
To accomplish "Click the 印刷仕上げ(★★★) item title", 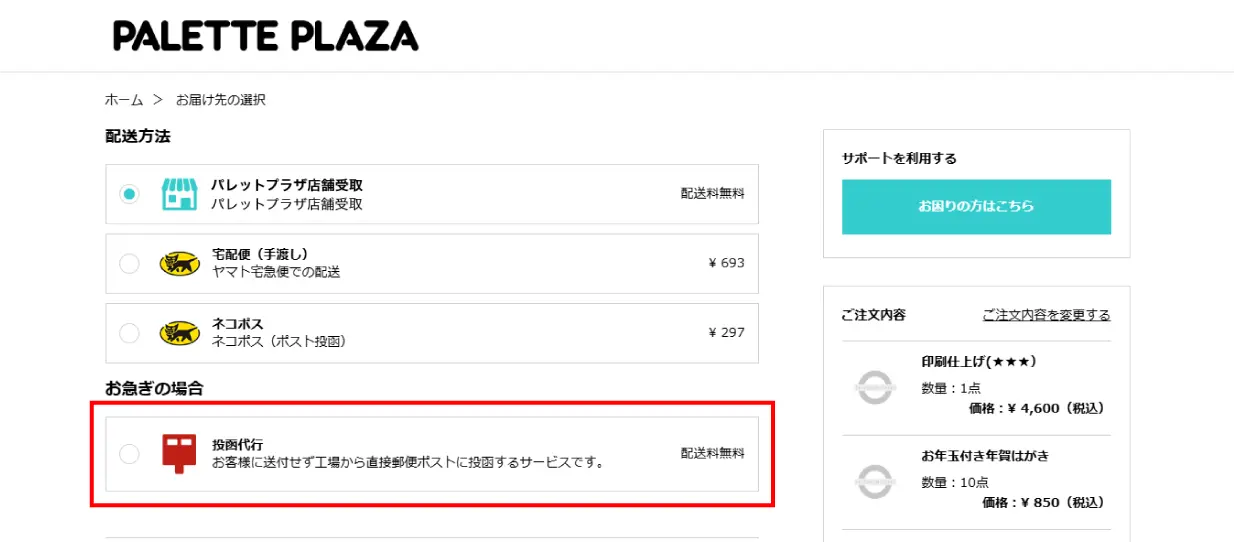I will pos(978,362).
